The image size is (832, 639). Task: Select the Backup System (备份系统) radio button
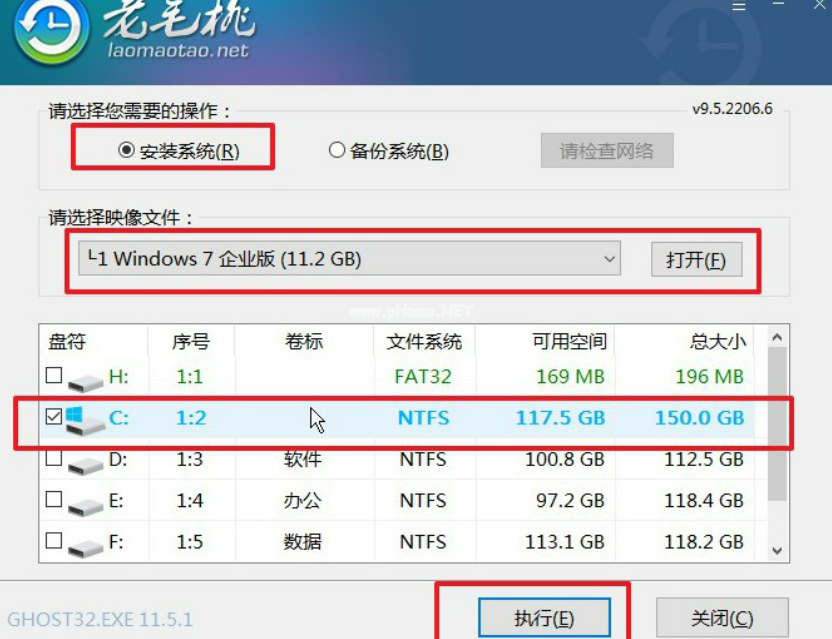[337, 151]
